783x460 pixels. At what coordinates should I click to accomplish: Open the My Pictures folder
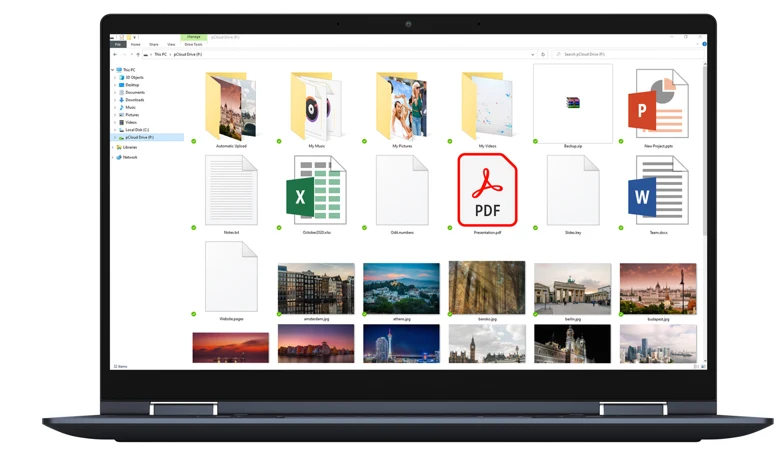tap(402, 107)
